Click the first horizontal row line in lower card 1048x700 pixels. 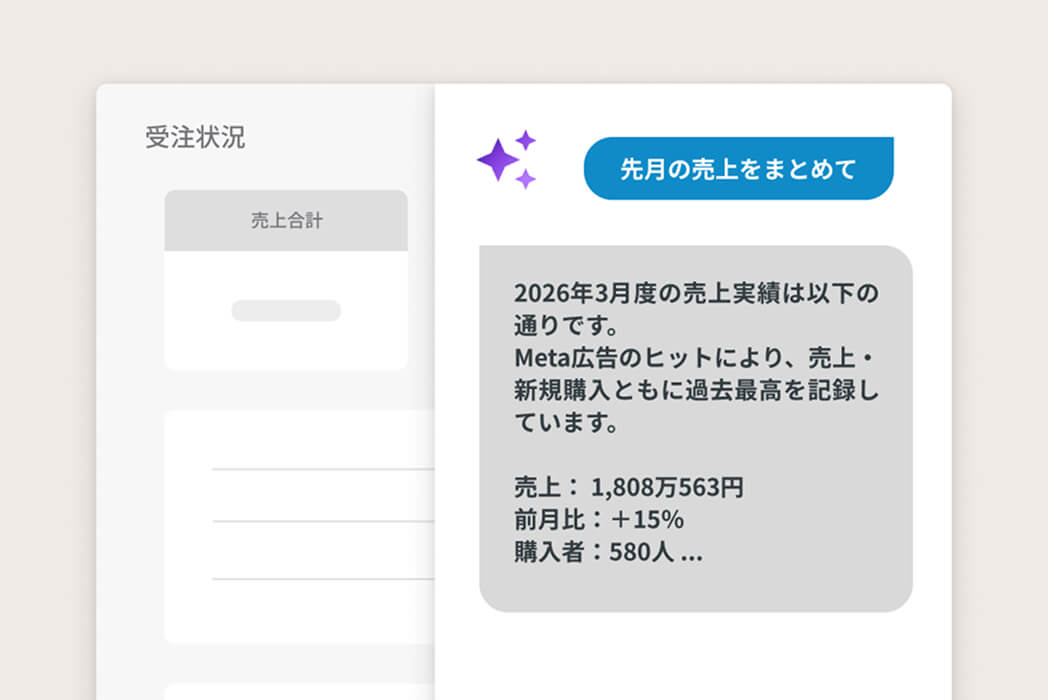point(323,469)
